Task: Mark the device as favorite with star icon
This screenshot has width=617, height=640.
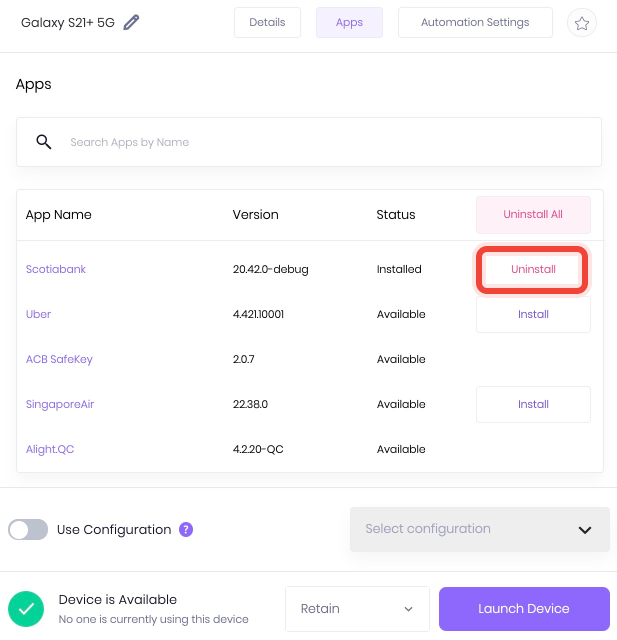Action: pos(581,23)
